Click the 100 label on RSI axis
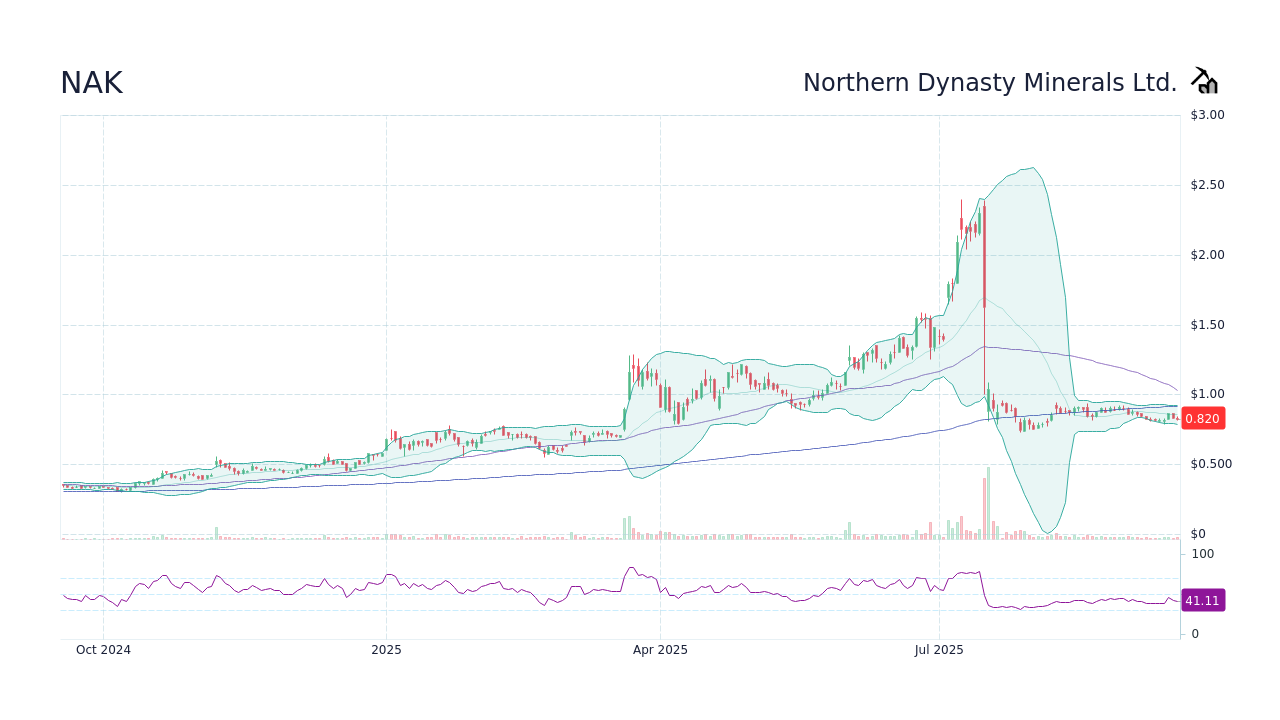 (x=1202, y=554)
